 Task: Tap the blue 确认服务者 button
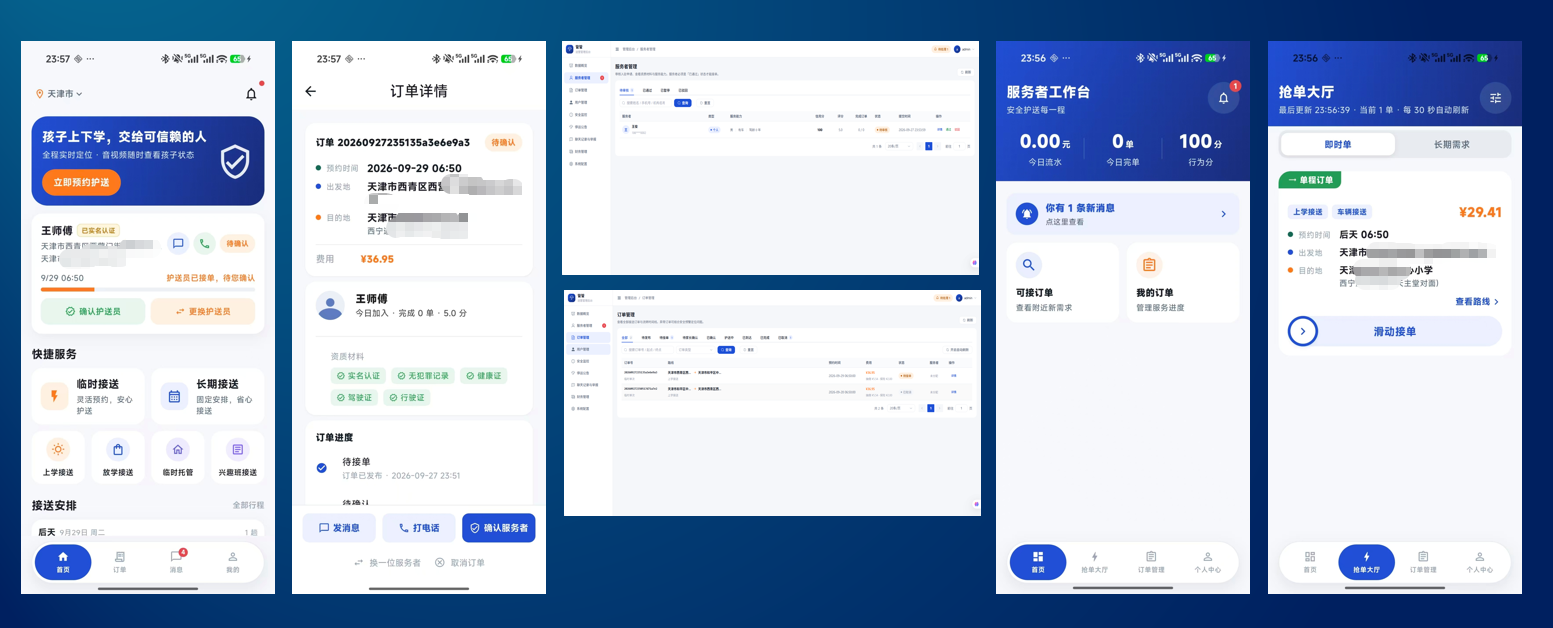(498, 528)
